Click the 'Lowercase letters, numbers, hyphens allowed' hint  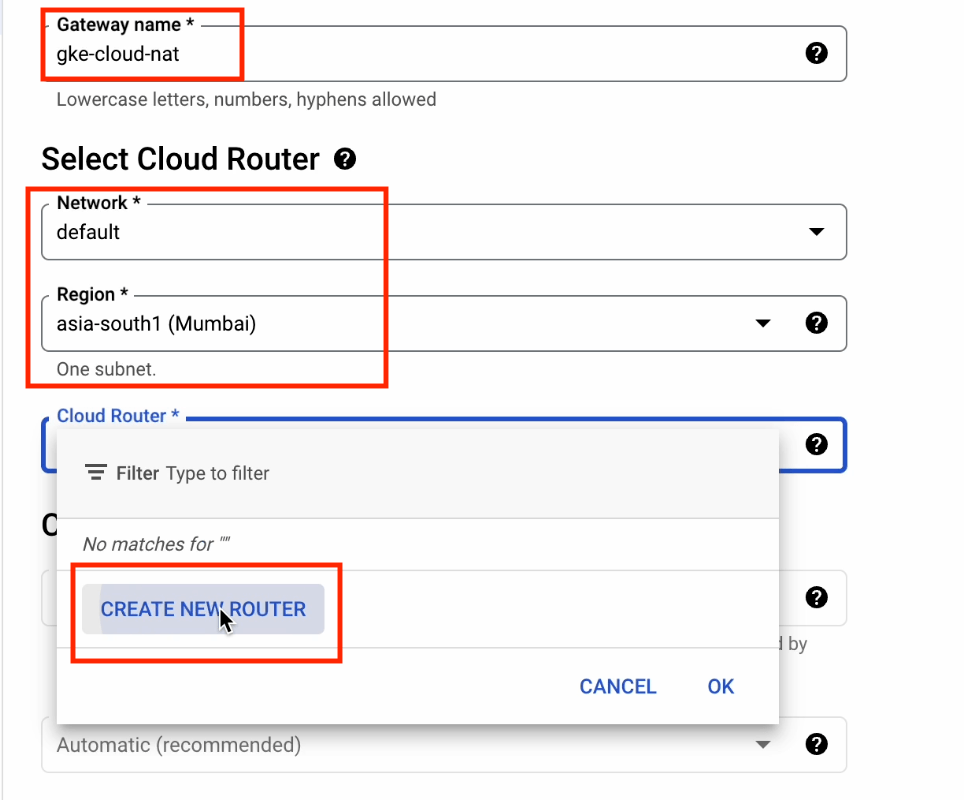(x=246, y=100)
